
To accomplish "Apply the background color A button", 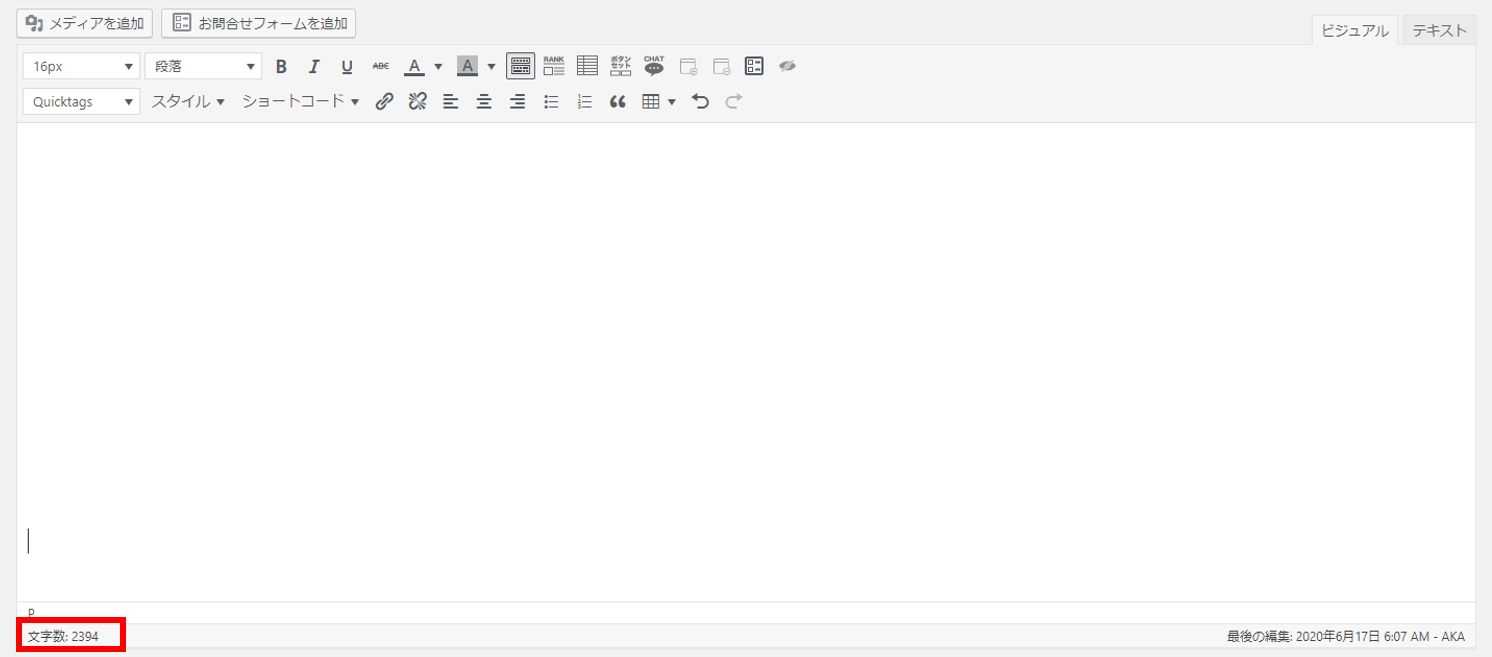I will tap(467, 67).
